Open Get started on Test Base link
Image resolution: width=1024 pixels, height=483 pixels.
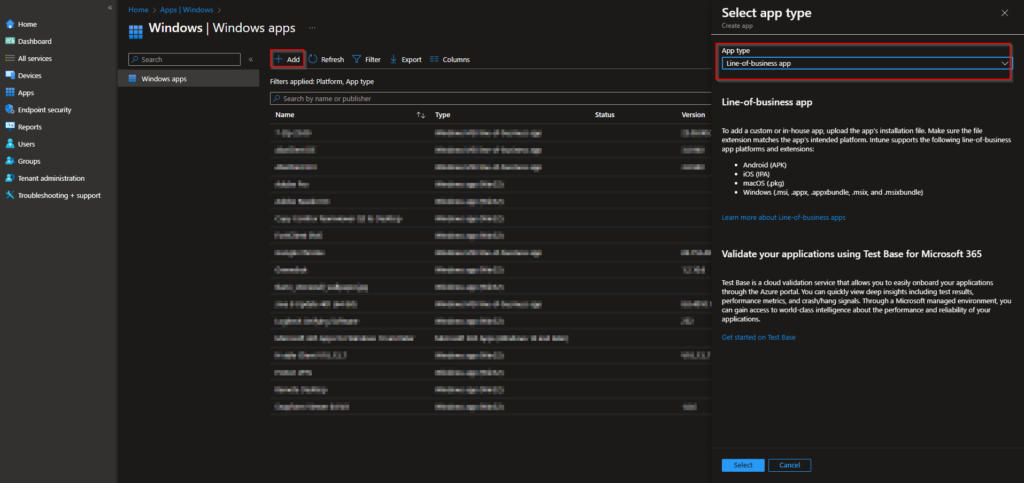click(x=759, y=337)
